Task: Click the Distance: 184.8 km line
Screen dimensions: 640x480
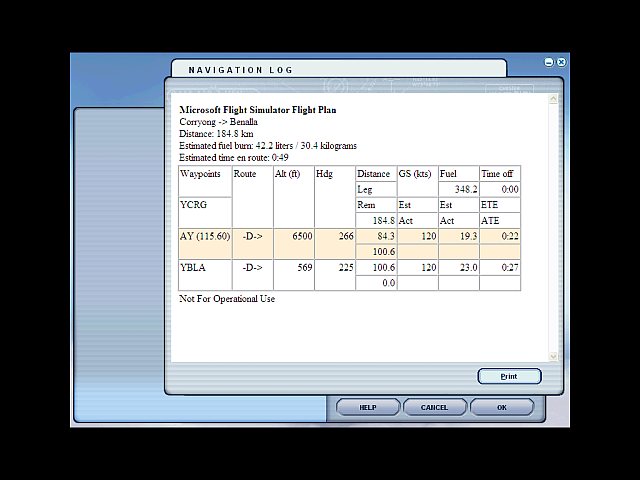Action: pyautogui.click(x=216, y=133)
